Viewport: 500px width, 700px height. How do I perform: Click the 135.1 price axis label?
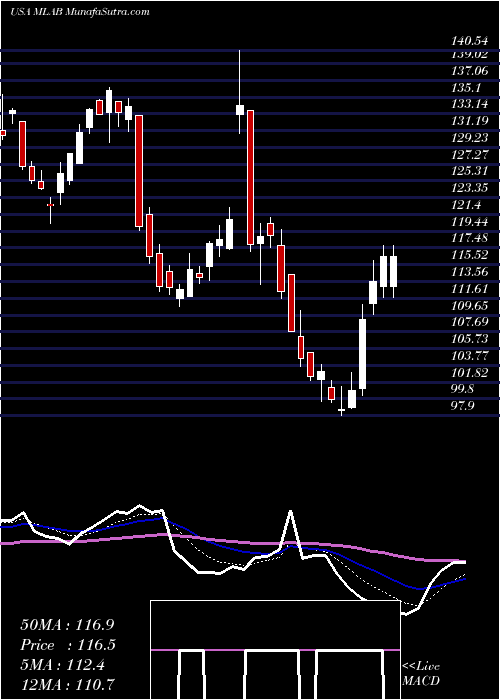(x=466, y=88)
